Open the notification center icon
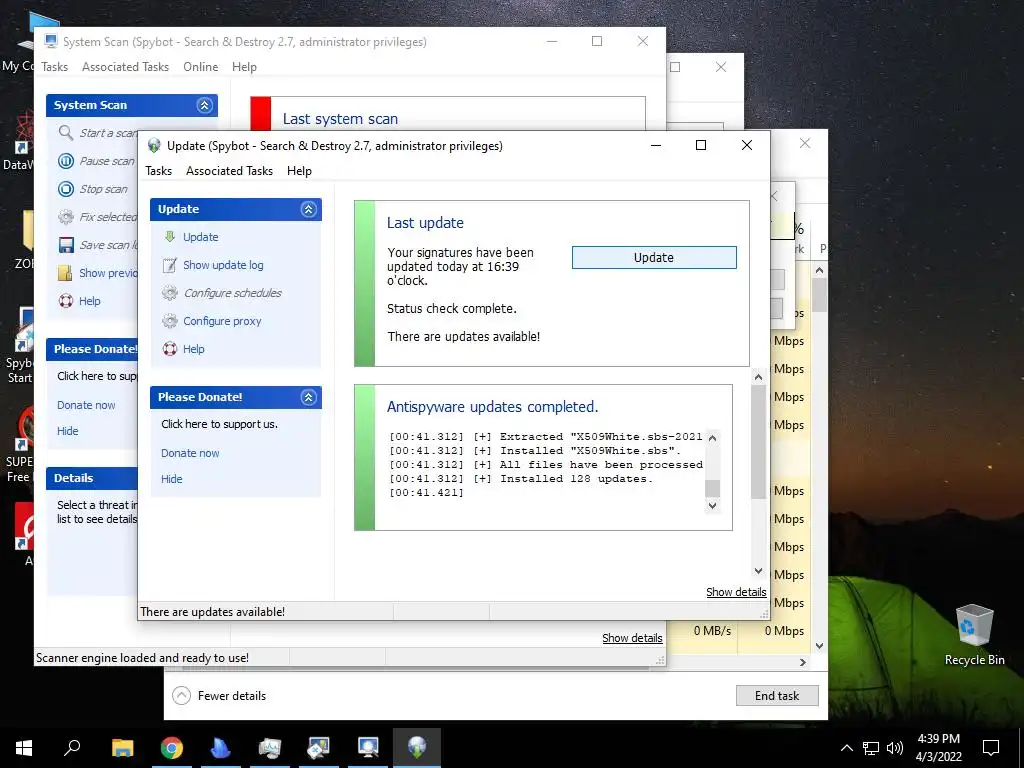Screen dimensions: 1024x768 pos(991,748)
